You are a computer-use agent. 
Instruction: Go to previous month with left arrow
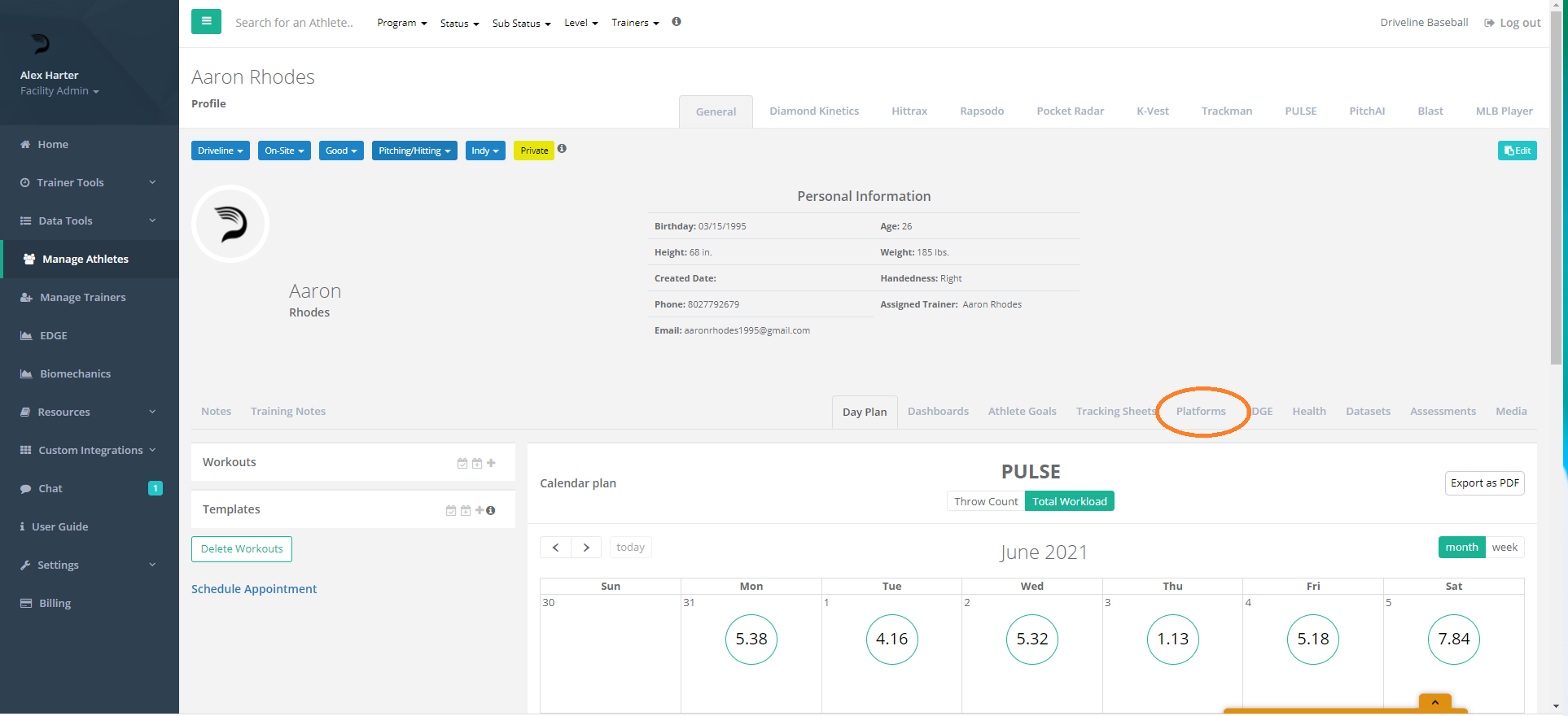click(555, 548)
